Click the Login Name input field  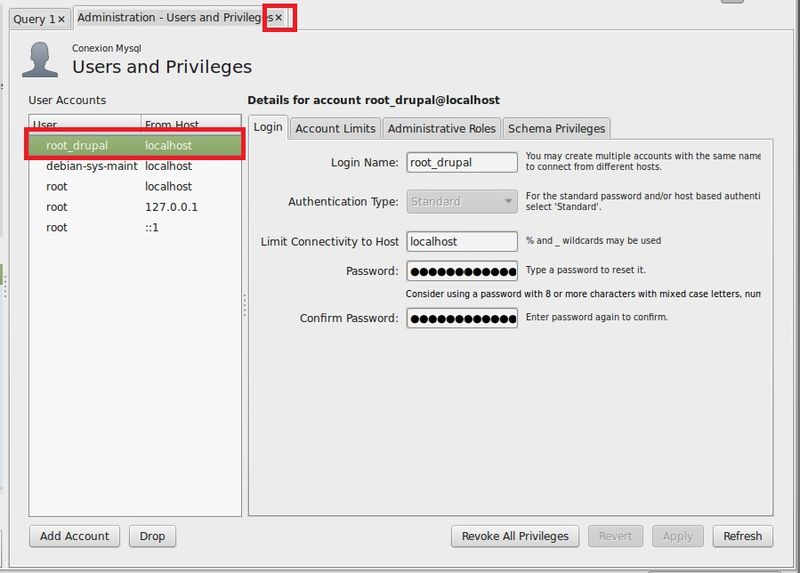click(462, 162)
